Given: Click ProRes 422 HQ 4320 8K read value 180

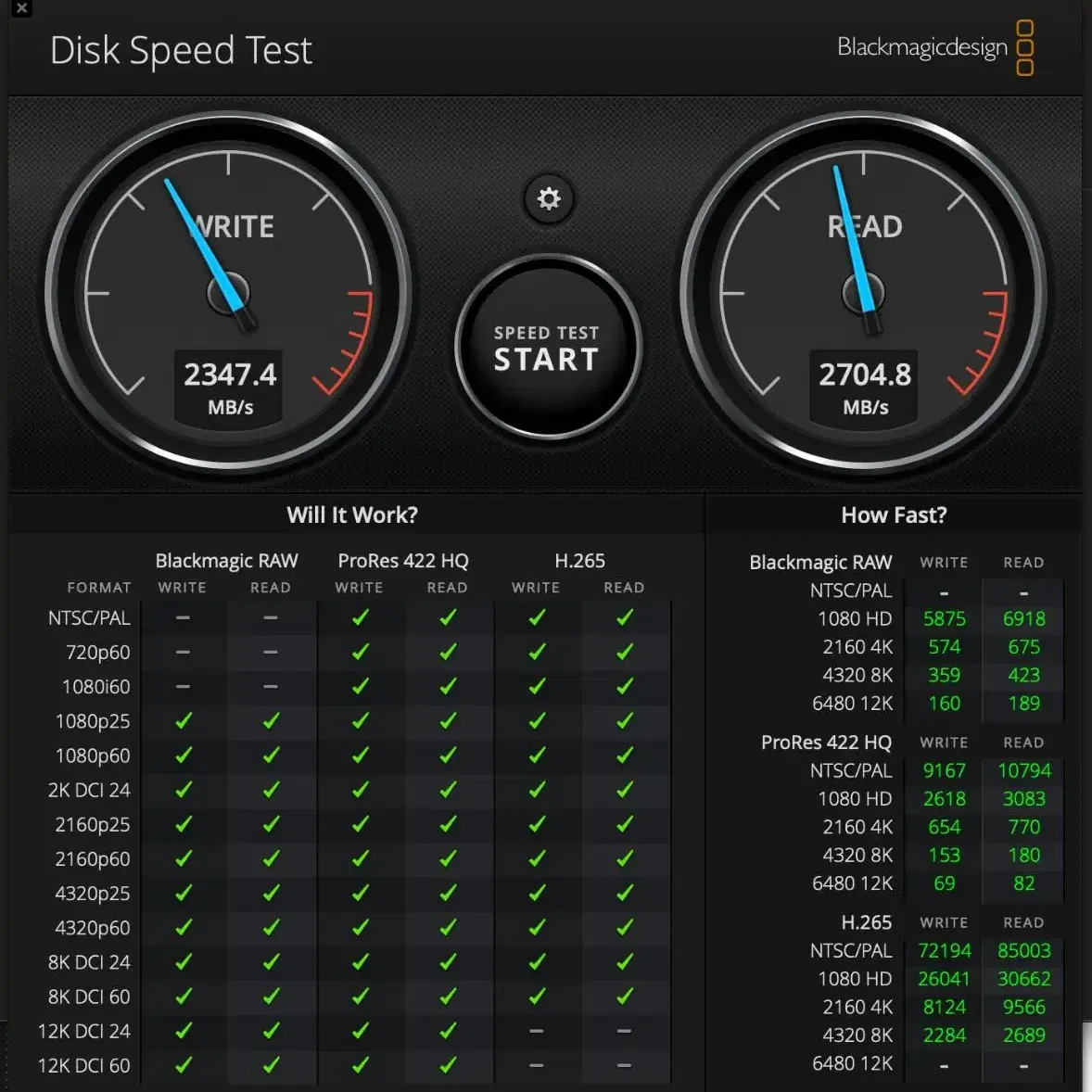Looking at the screenshot, I should pyautogui.click(x=1023, y=856).
